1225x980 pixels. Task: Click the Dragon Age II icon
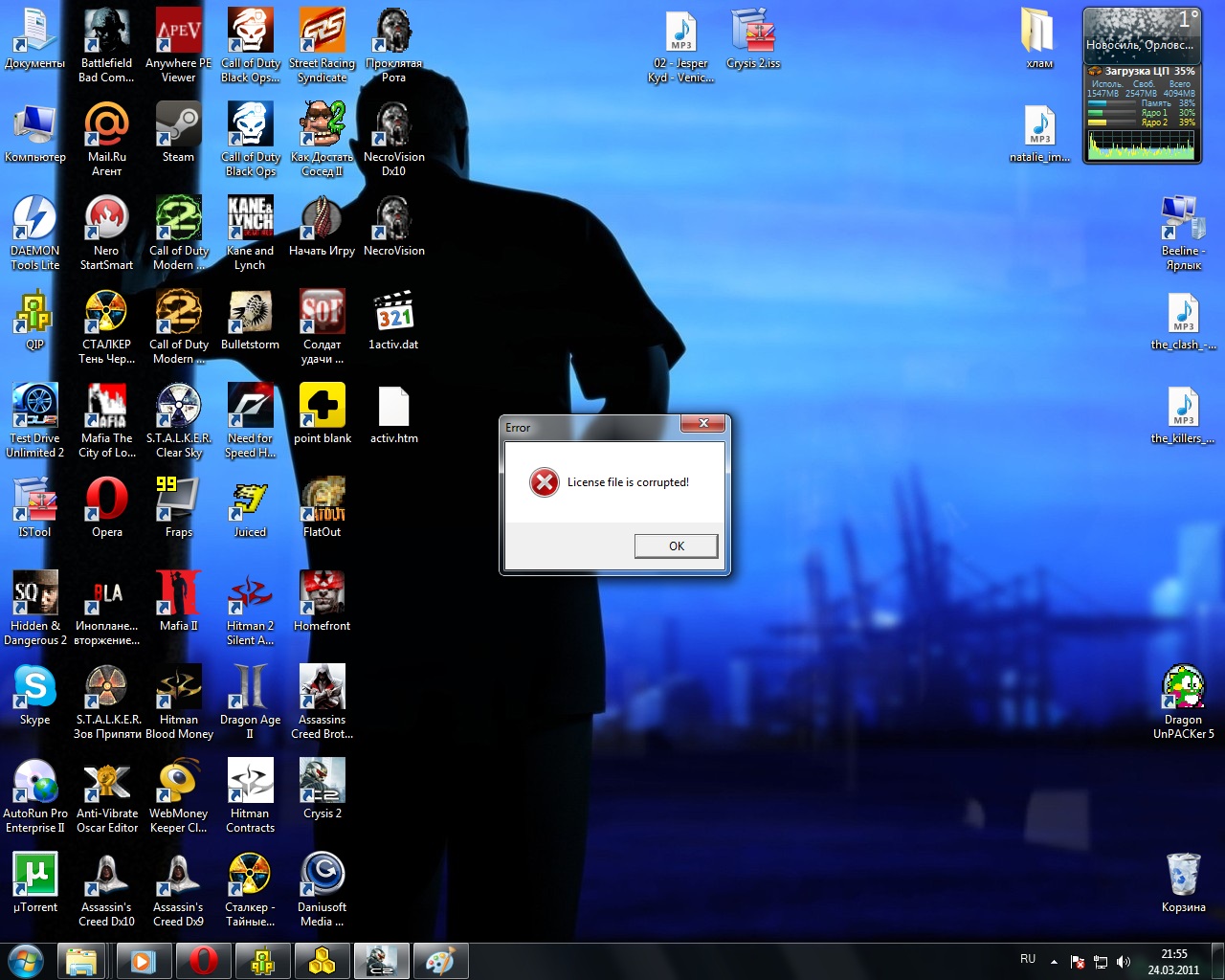(250, 702)
